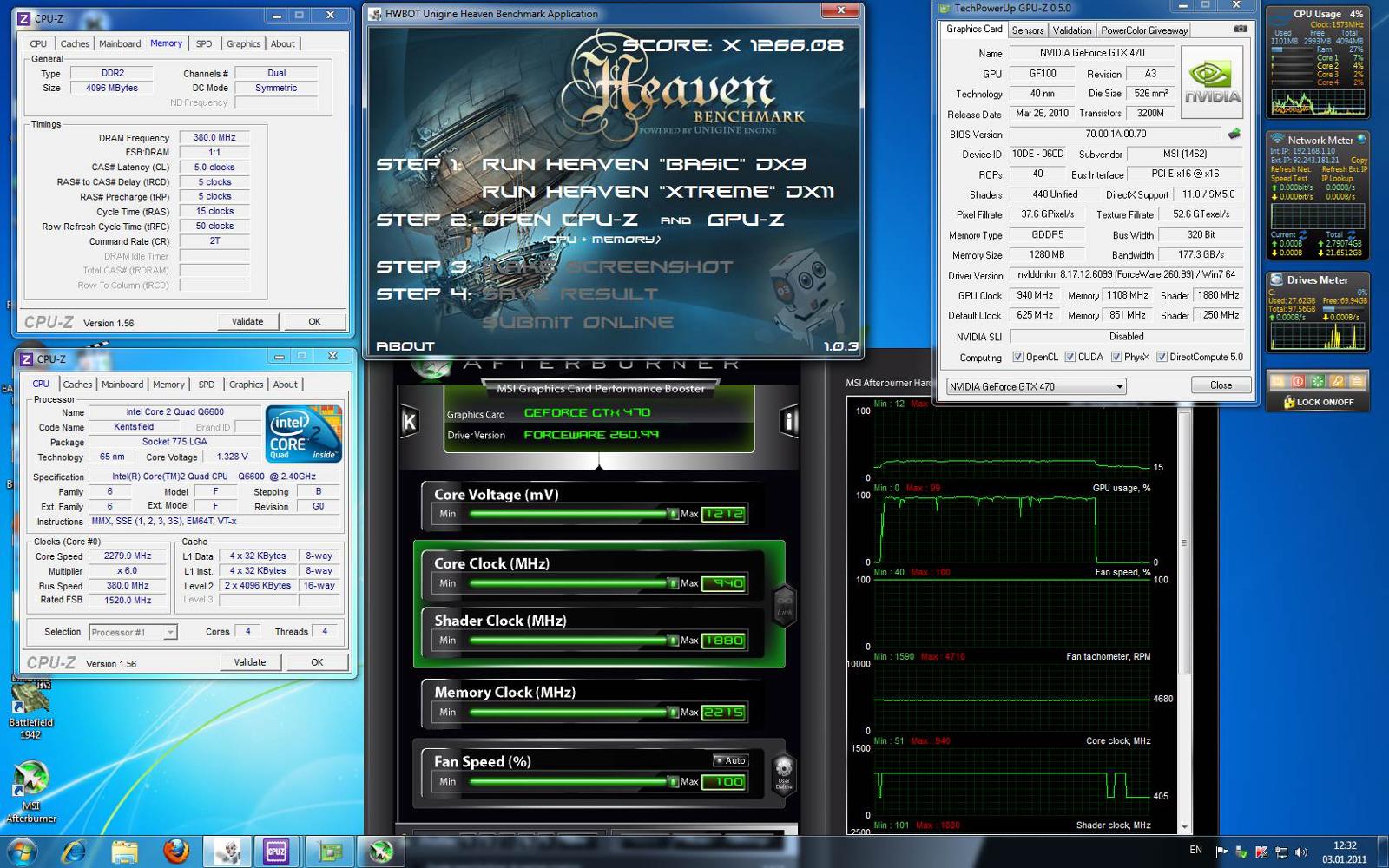Viewport: 1389px width, 868px height.
Task: Click the Core Voltage slider handle
Action: (x=673, y=514)
